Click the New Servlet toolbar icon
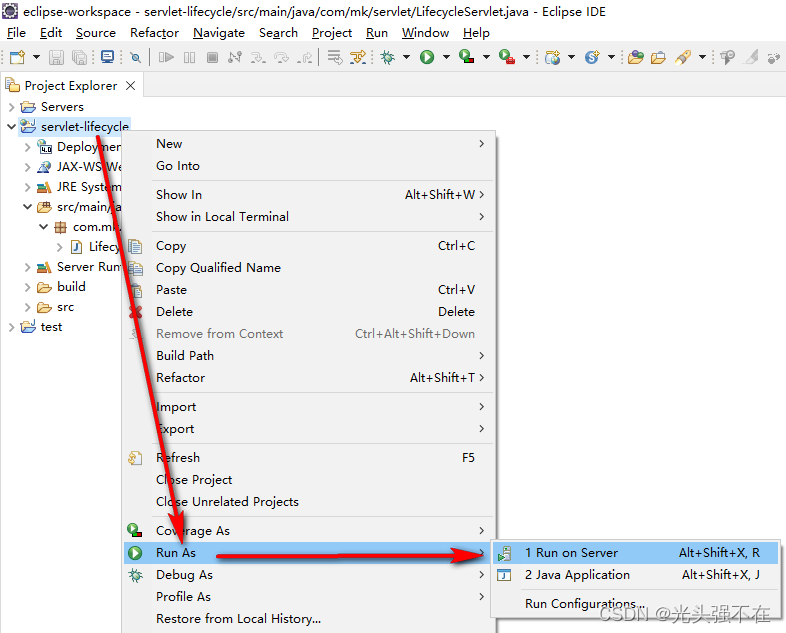The height and width of the screenshot is (633, 786). pyautogui.click(x=592, y=57)
